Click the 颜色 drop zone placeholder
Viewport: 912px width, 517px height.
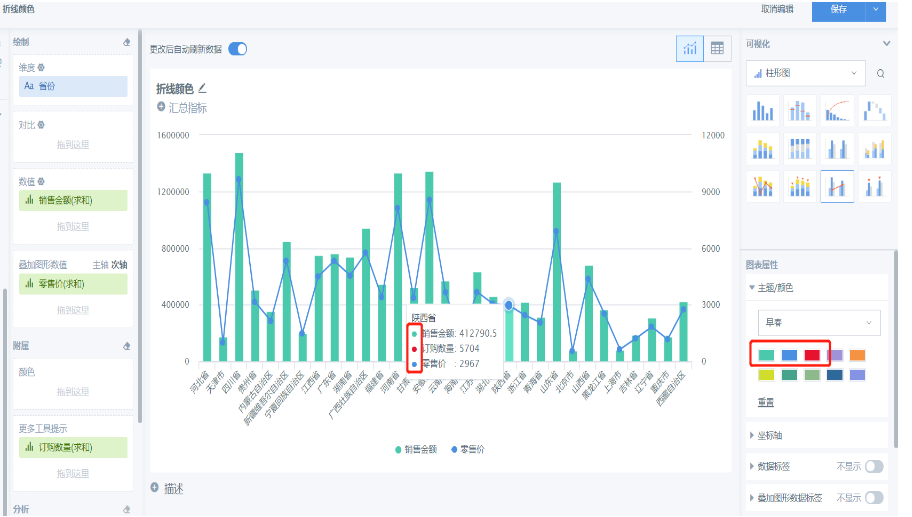tap(73, 392)
